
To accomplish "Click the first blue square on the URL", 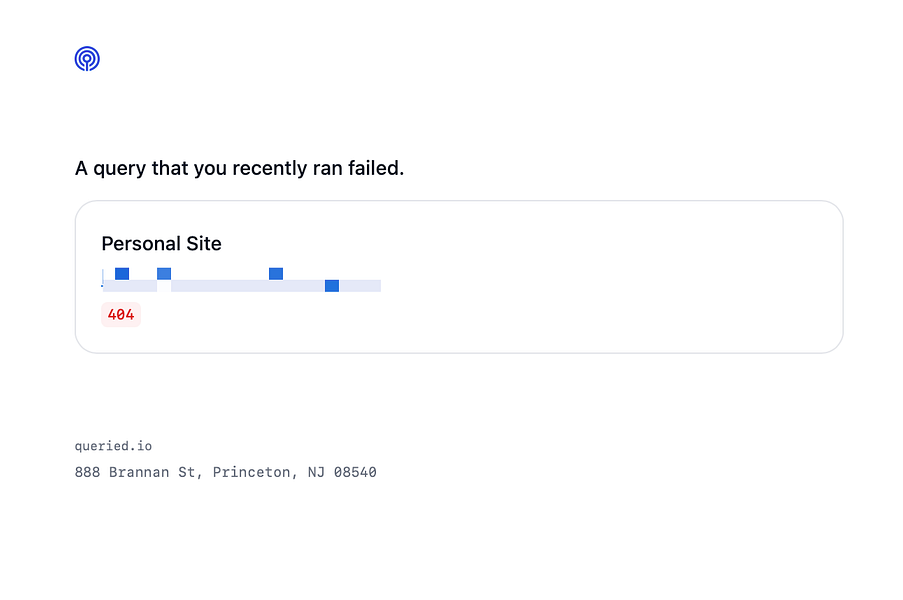I will pos(122,274).
